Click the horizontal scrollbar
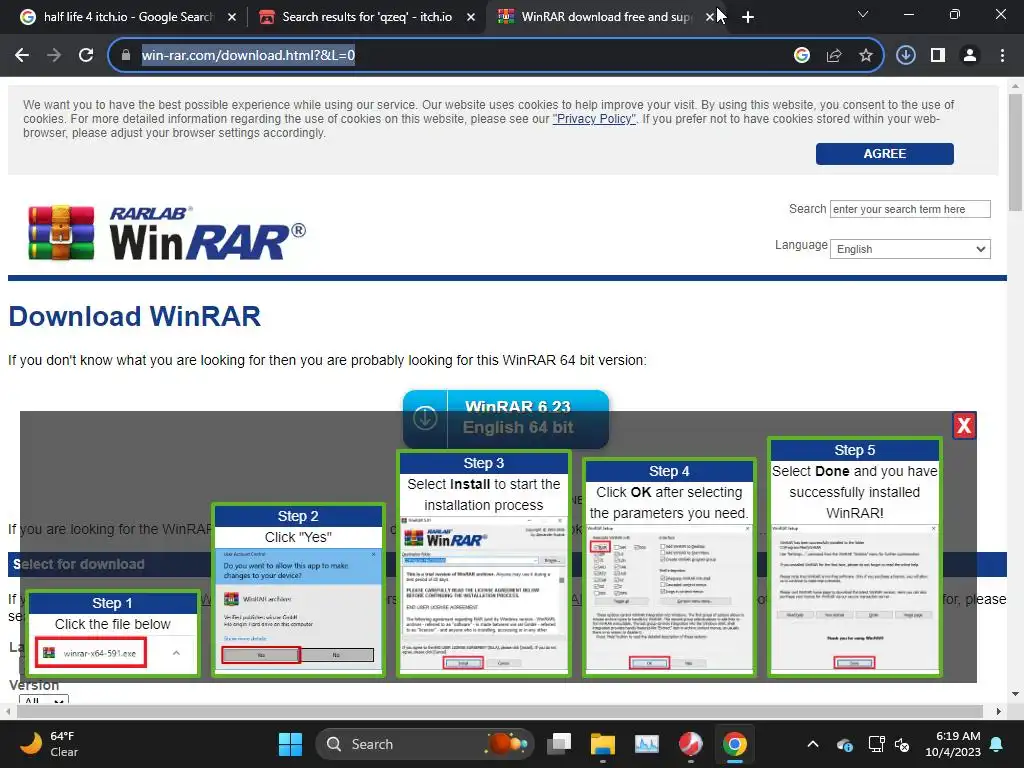 point(502,711)
